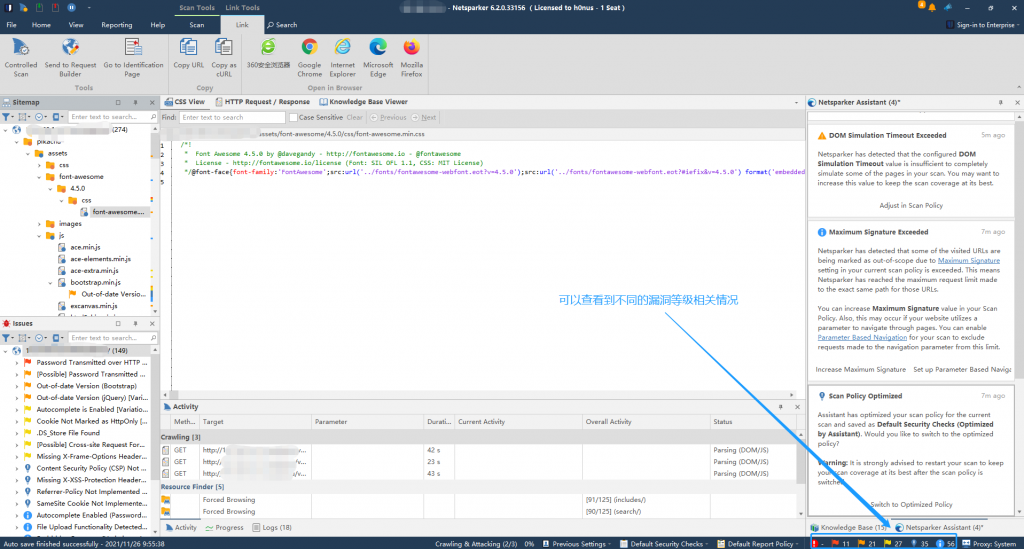The width and height of the screenshot is (1024, 549).
Task: Click the critical issues count in status bar
Action: pos(818,544)
